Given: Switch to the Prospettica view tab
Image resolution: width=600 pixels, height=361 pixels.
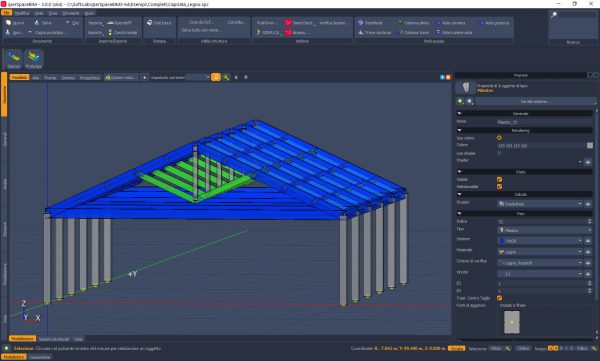Looking at the screenshot, I should coord(90,77).
